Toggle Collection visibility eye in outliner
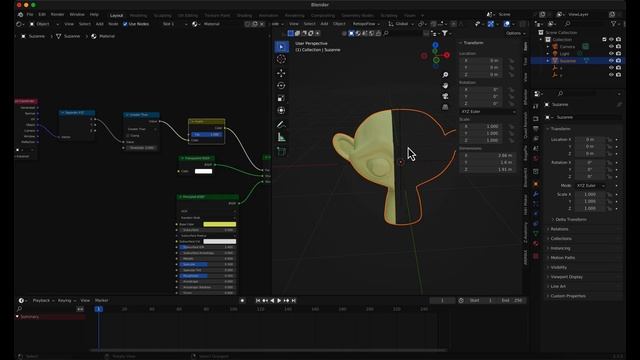640x360 pixels. [x=611, y=40]
